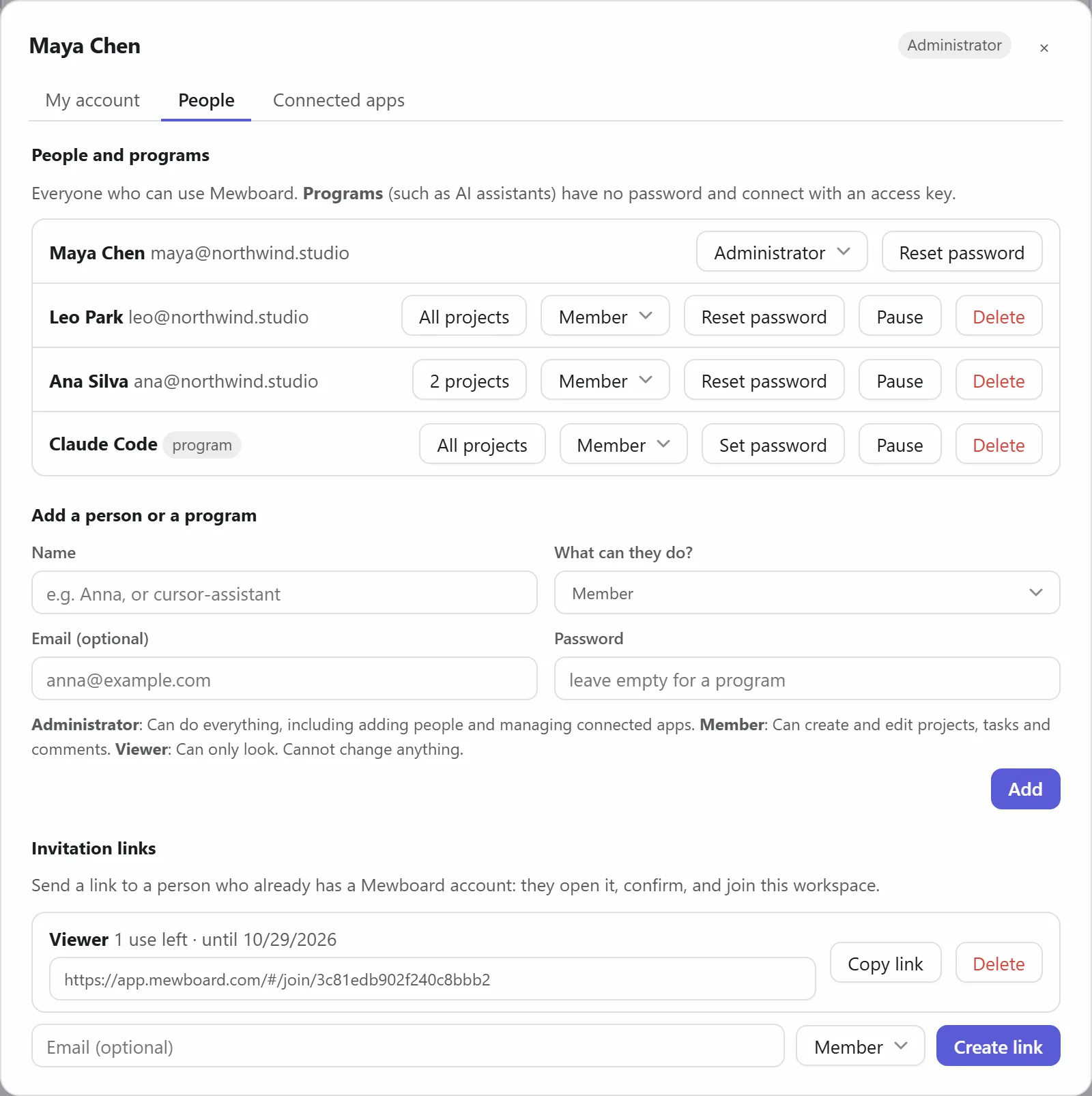Pause the Claude Code program

(900, 444)
